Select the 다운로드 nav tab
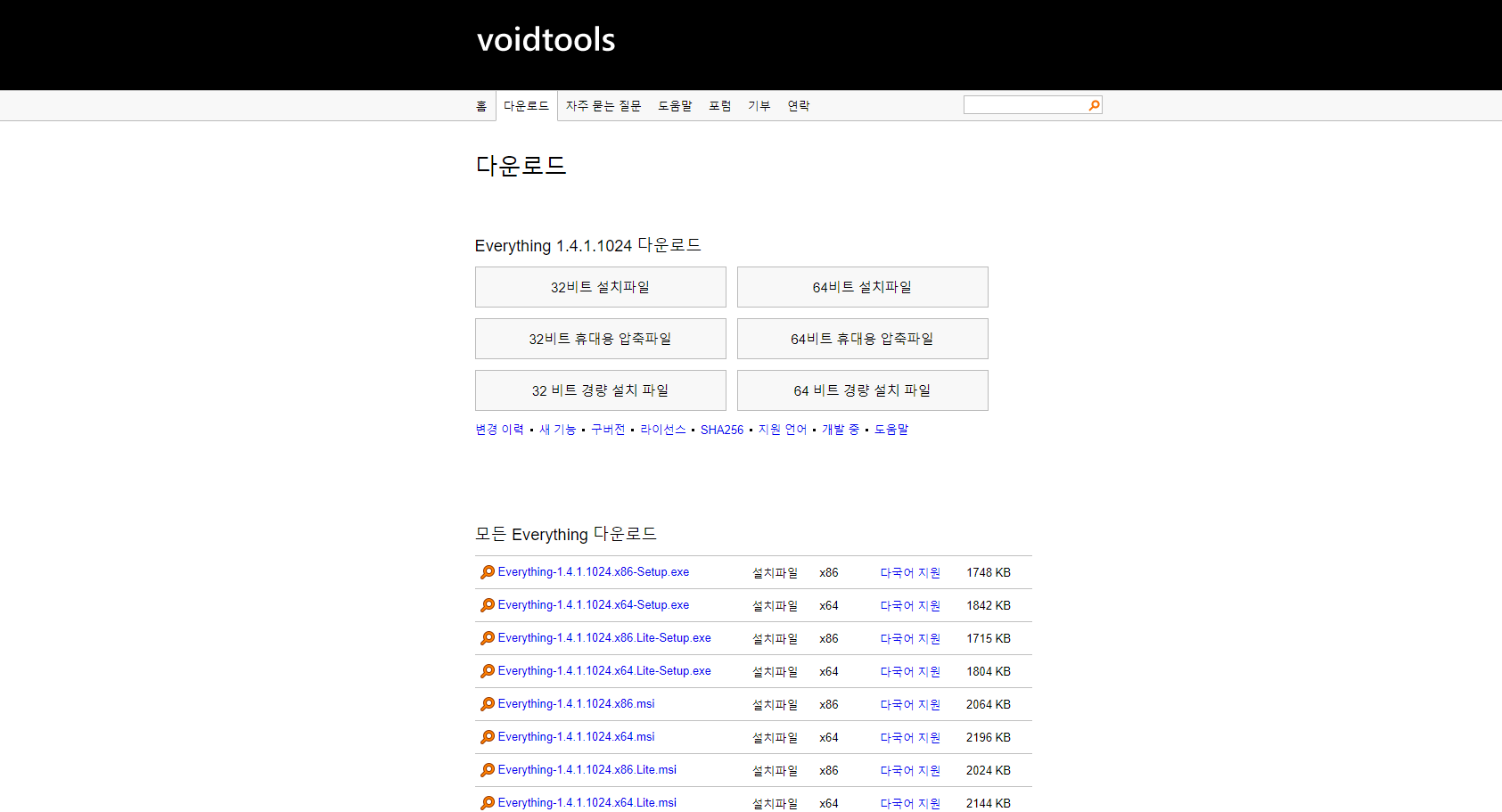Screen dimensions: 1502x812 click(x=526, y=106)
